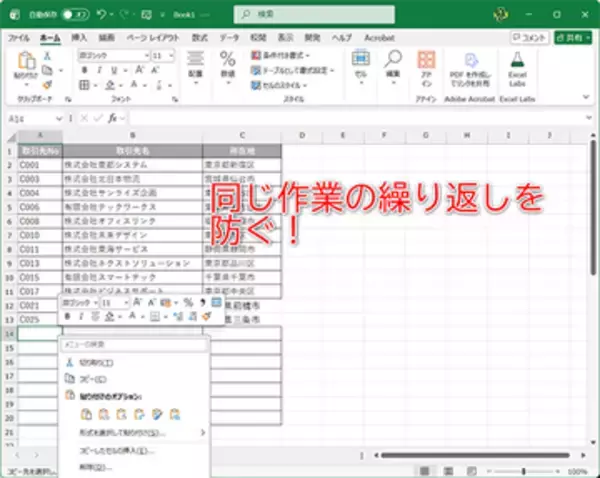
Task: Click the user account avatar in title bar
Action: (501, 15)
